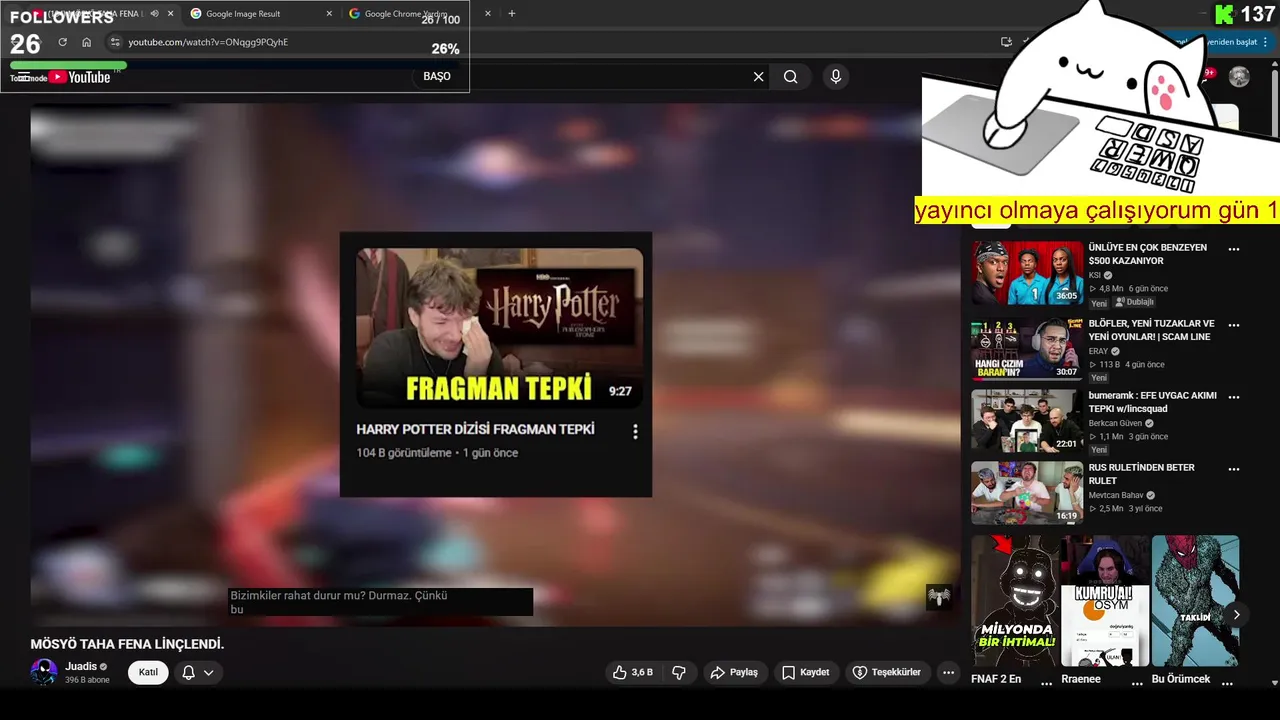Click the Mevtcan Bahav channel name

tap(1116, 495)
